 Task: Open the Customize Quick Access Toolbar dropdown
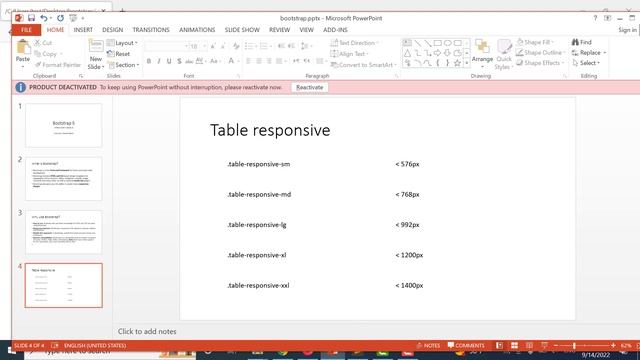(x=82, y=18)
